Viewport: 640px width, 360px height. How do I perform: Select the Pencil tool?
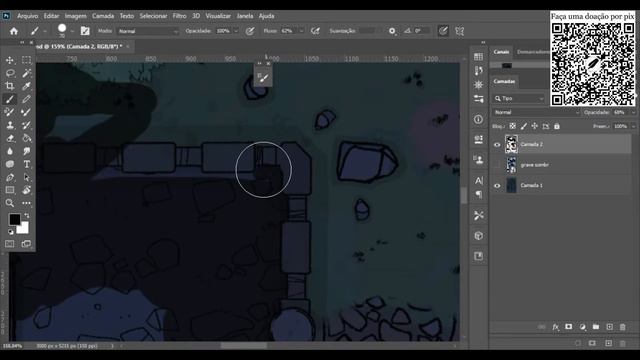(27, 99)
